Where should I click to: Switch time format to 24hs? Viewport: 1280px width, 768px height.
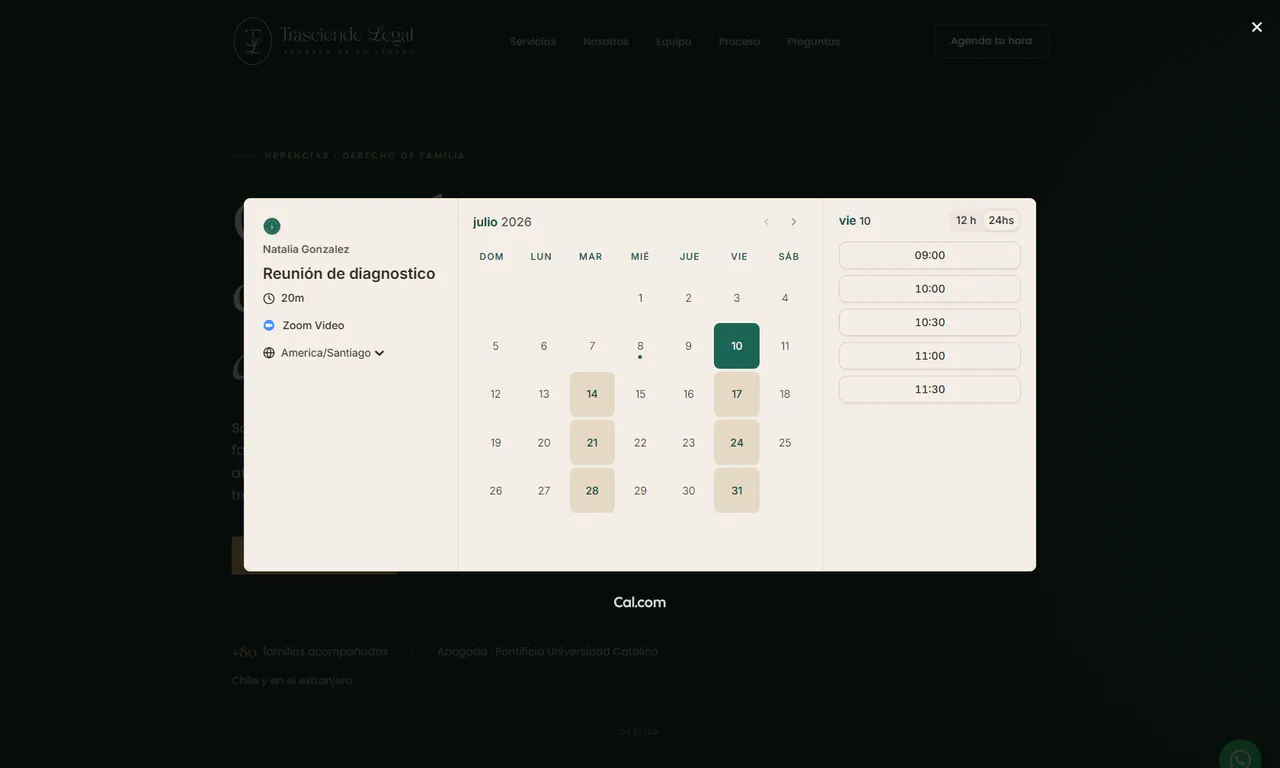coord(1001,220)
